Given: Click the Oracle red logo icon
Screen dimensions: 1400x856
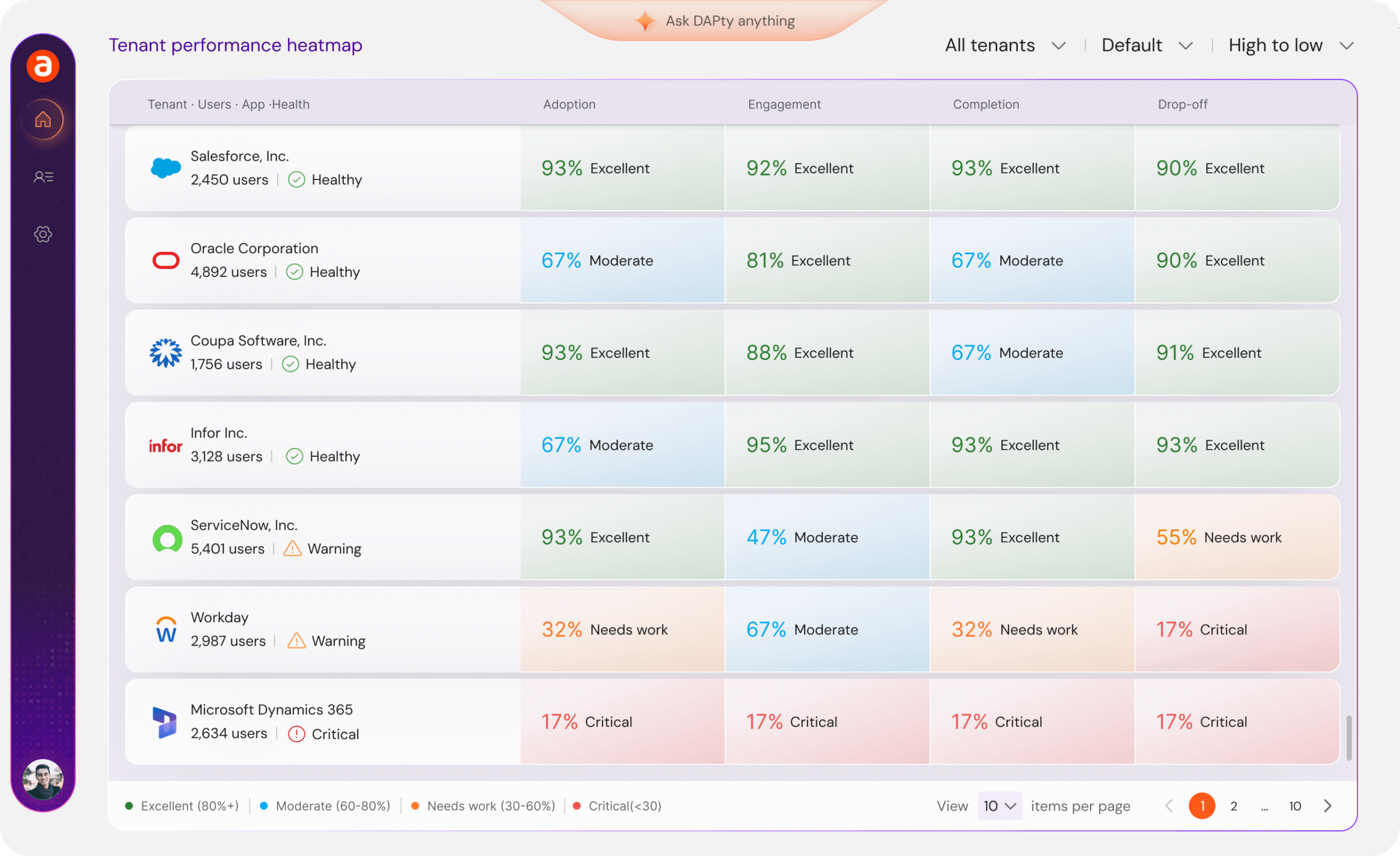Looking at the screenshot, I should point(165,260).
